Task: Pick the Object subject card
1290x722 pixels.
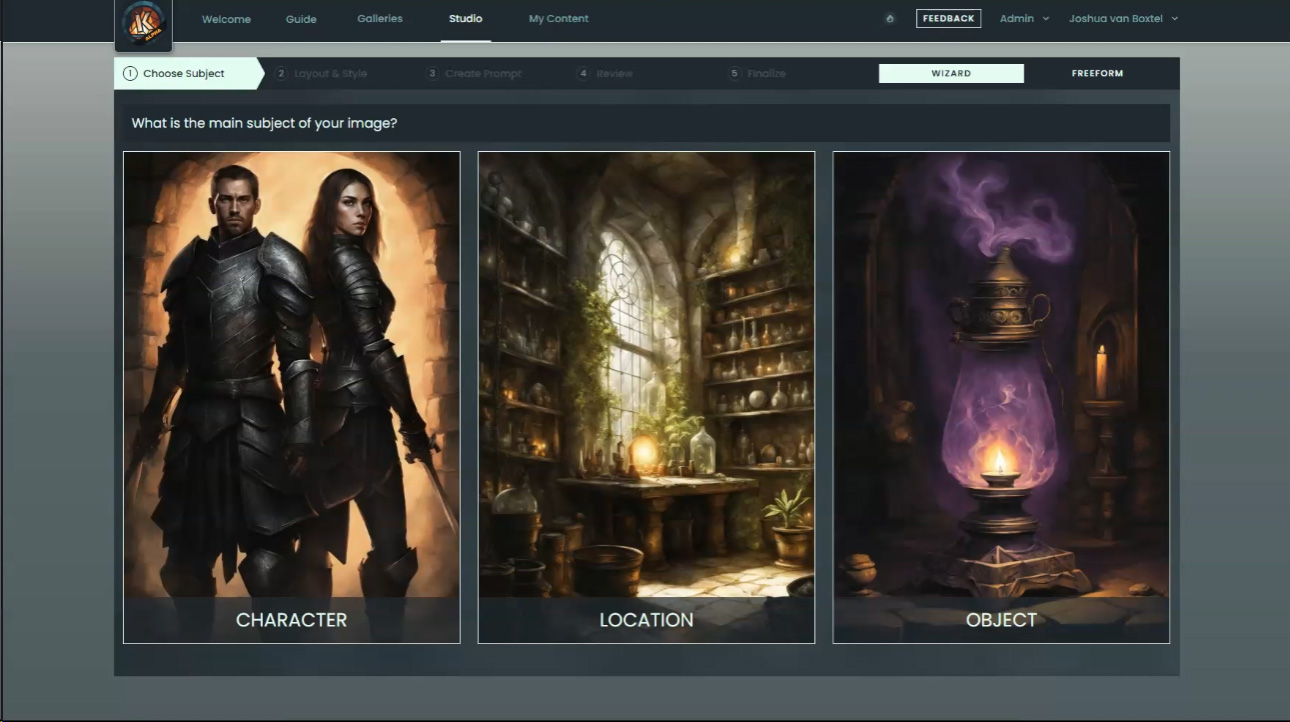Action: point(1001,397)
